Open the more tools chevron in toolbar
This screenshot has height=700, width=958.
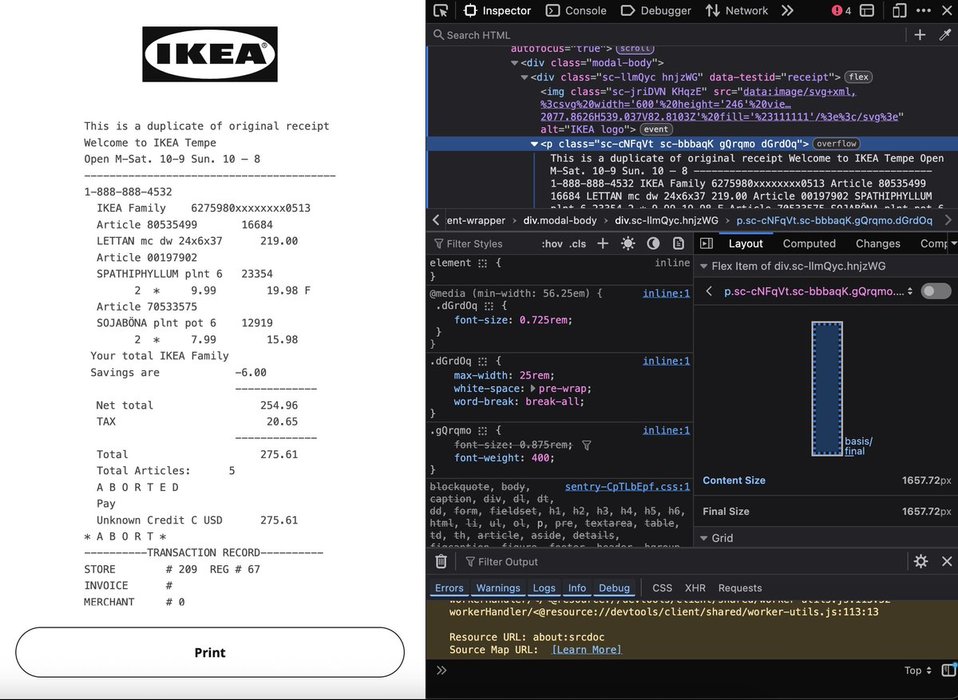[x=788, y=10]
